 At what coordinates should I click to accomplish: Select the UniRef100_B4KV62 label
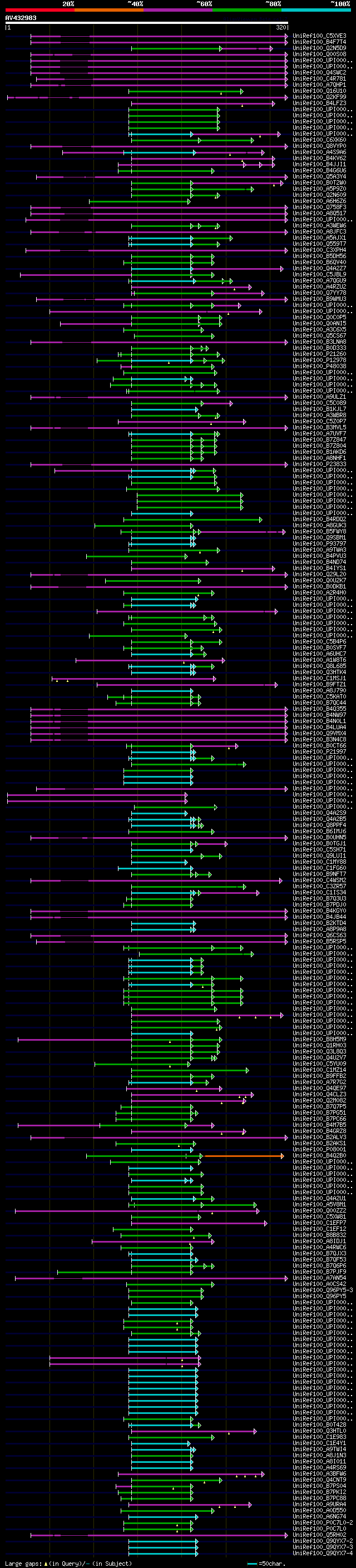(319, 159)
